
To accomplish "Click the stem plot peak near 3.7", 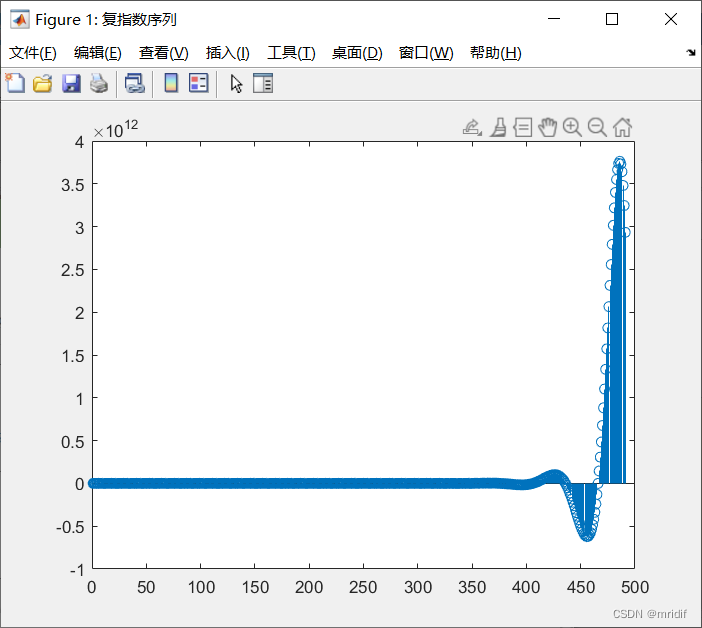I will pyautogui.click(x=620, y=162).
